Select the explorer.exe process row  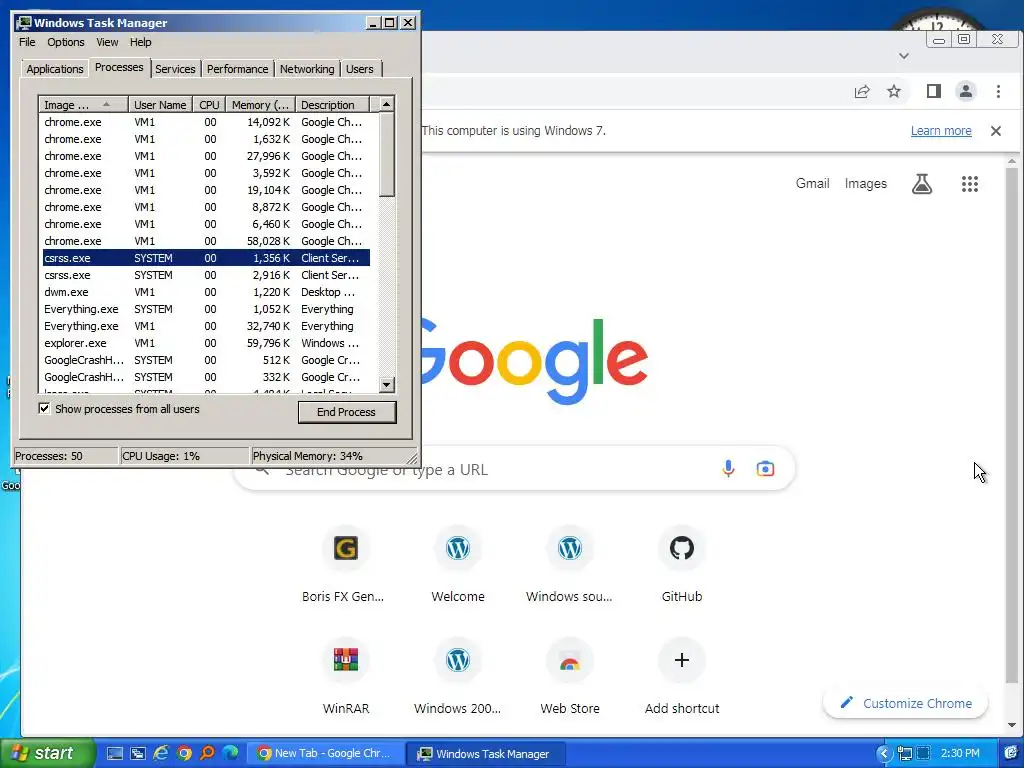point(206,343)
